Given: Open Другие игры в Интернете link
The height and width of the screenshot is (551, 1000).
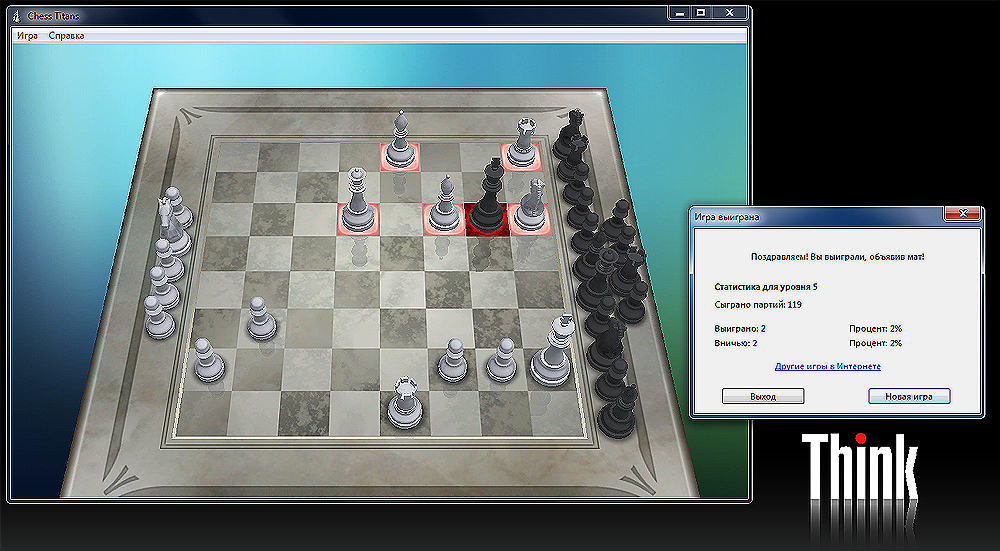Looking at the screenshot, I should coord(828,367).
